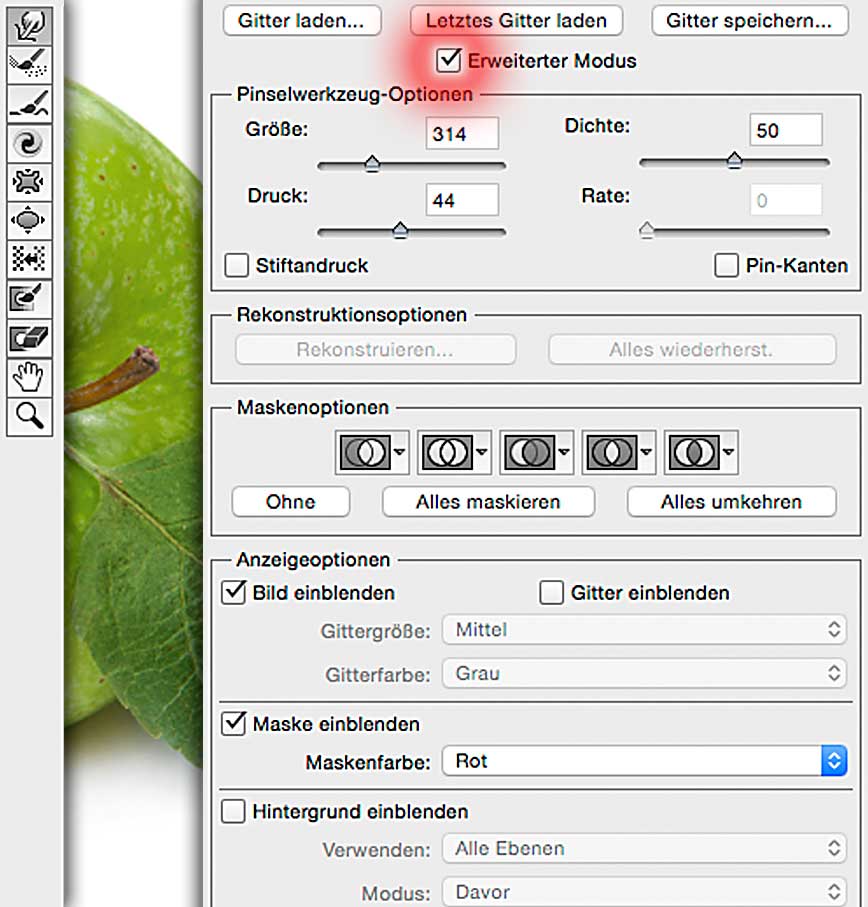The height and width of the screenshot is (907, 868).
Task: Click the Rate value field showing 0
Action: tap(785, 200)
